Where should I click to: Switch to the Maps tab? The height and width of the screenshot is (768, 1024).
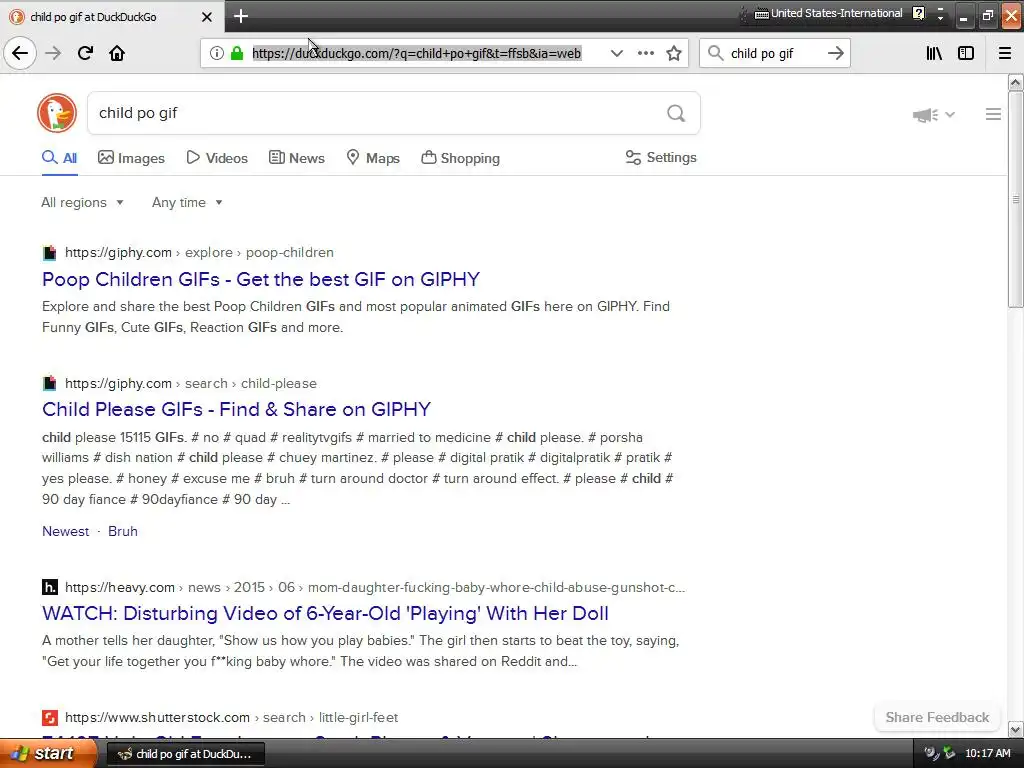pyautogui.click(x=373, y=158)
